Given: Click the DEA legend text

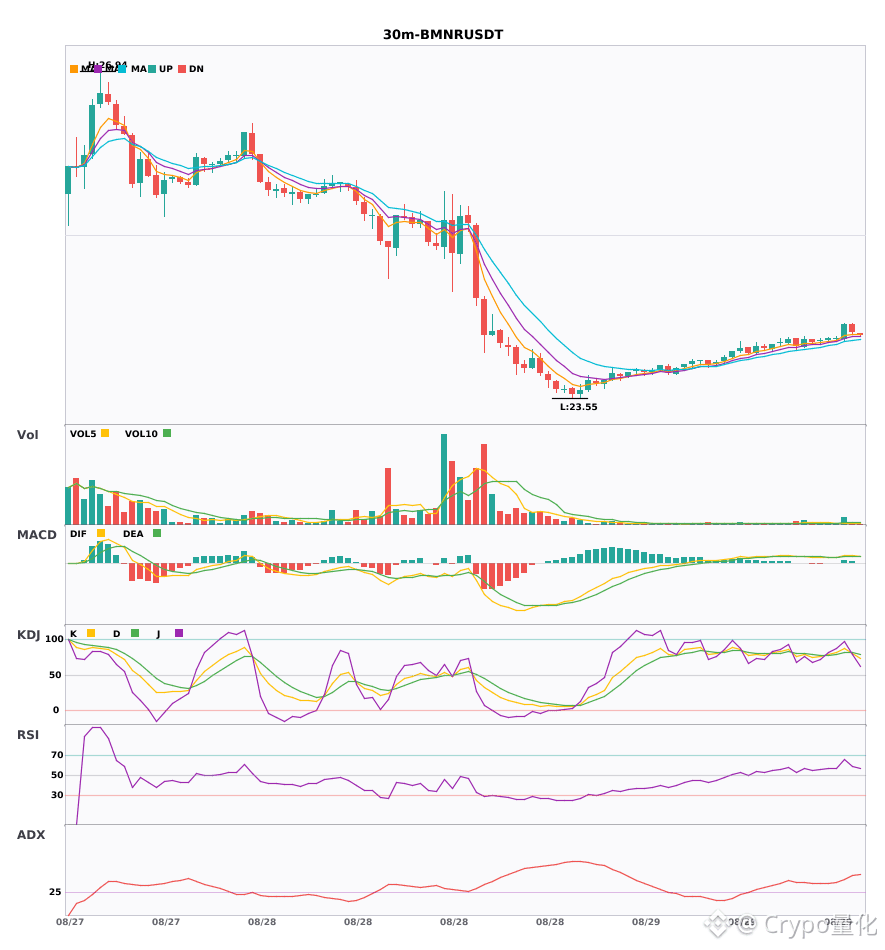Looking at the screenshot, I should (x=133, y=534).
